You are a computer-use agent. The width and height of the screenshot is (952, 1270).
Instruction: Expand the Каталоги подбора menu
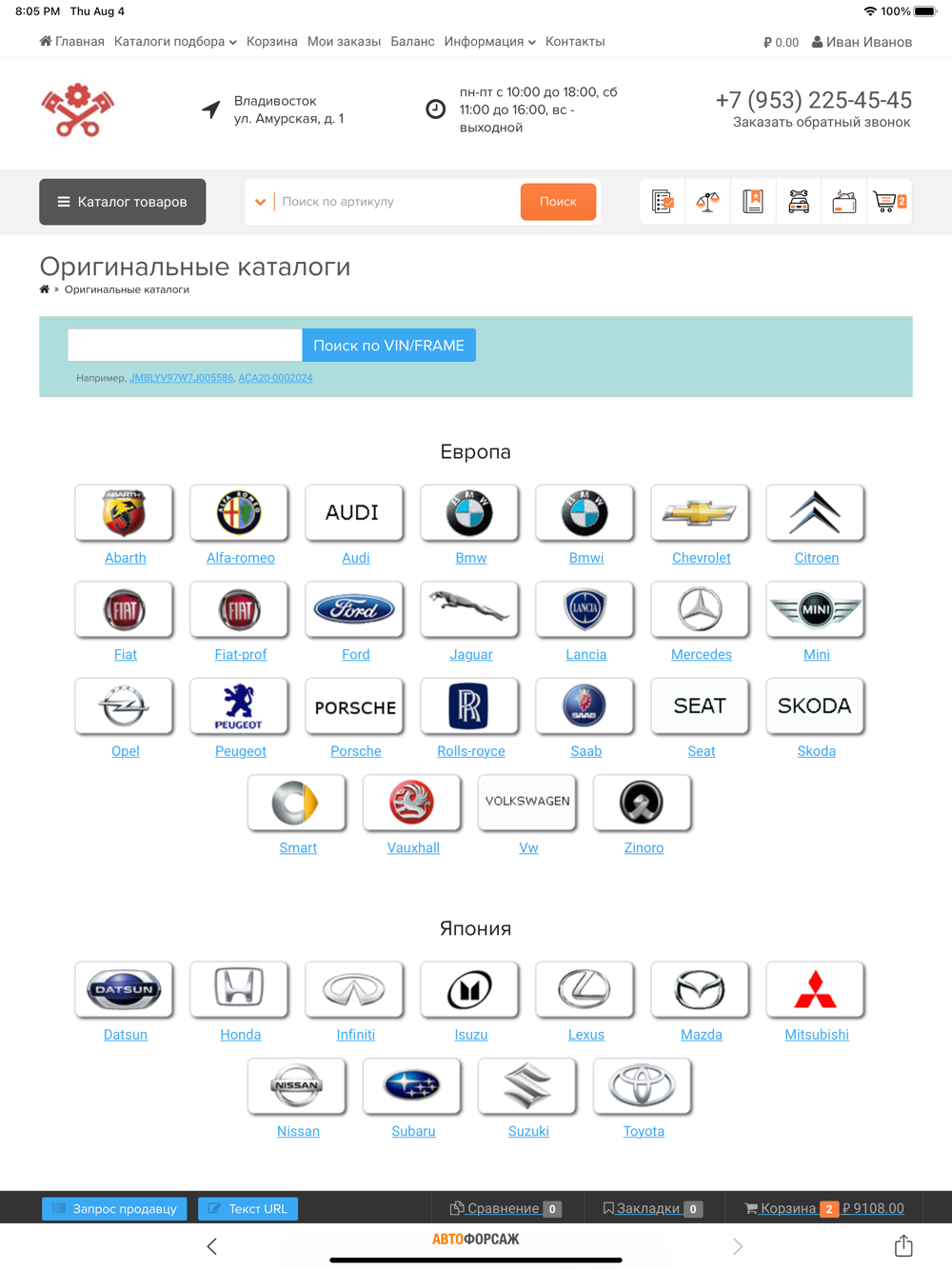(x=175, y=42)
